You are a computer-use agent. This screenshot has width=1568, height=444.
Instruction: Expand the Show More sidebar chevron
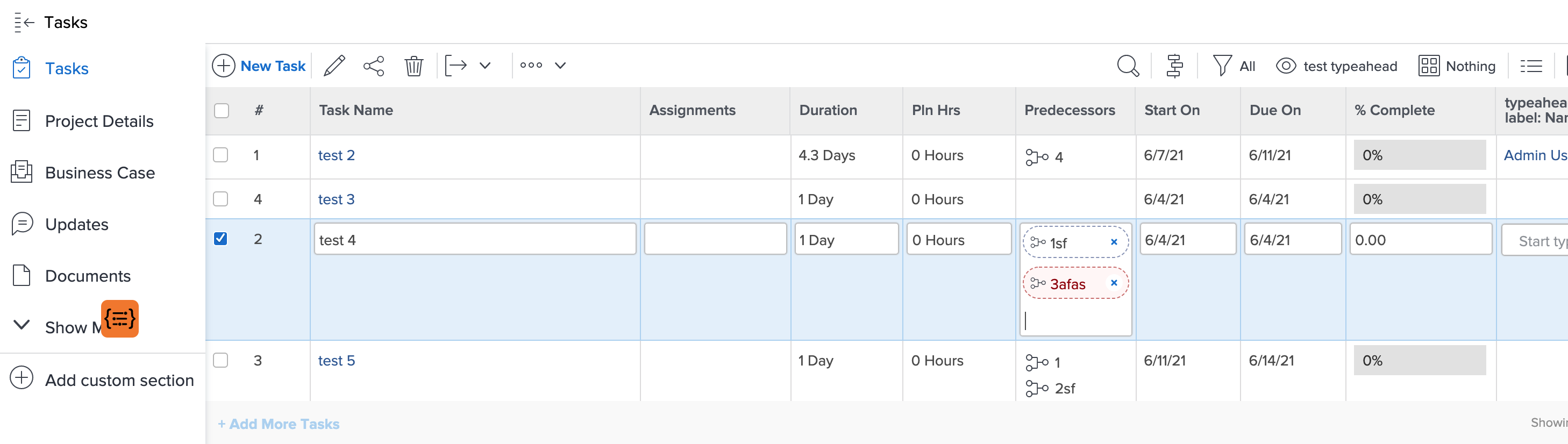(x=22, y=325)
